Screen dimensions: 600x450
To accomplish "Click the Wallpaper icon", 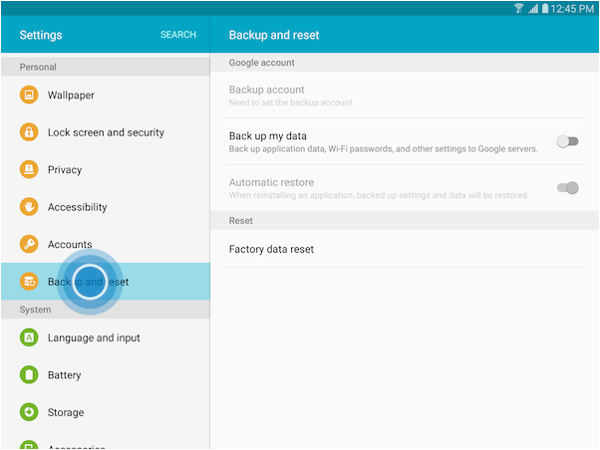I will tap(29, 95).
